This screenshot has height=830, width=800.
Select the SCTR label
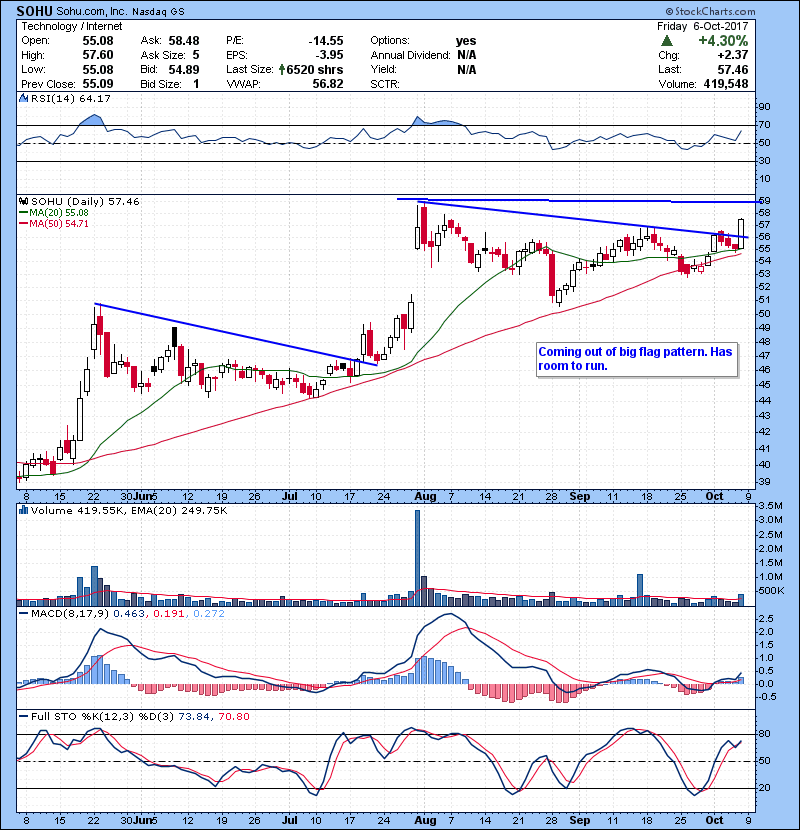(385, 84)
